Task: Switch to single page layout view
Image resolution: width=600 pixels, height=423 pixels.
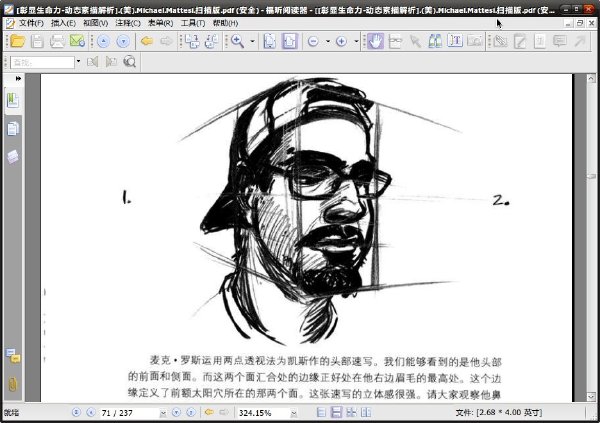Action: 321,412
